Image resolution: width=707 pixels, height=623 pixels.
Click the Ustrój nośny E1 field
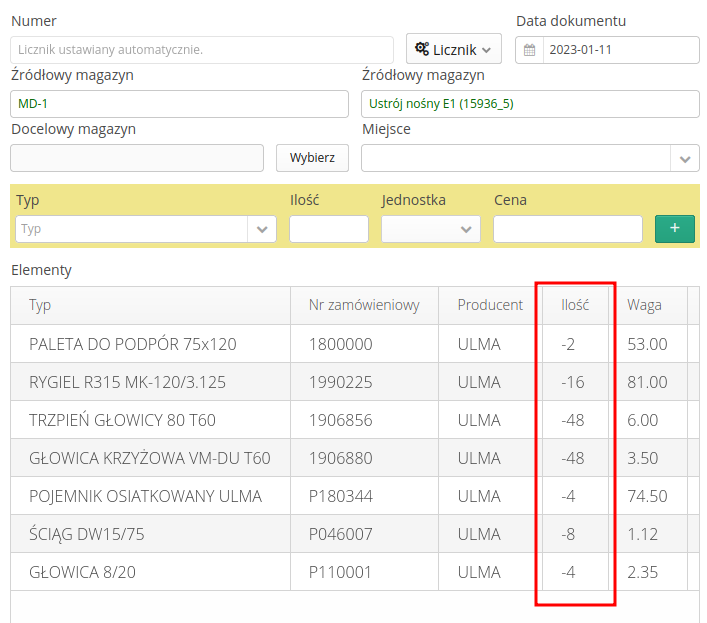530,104
